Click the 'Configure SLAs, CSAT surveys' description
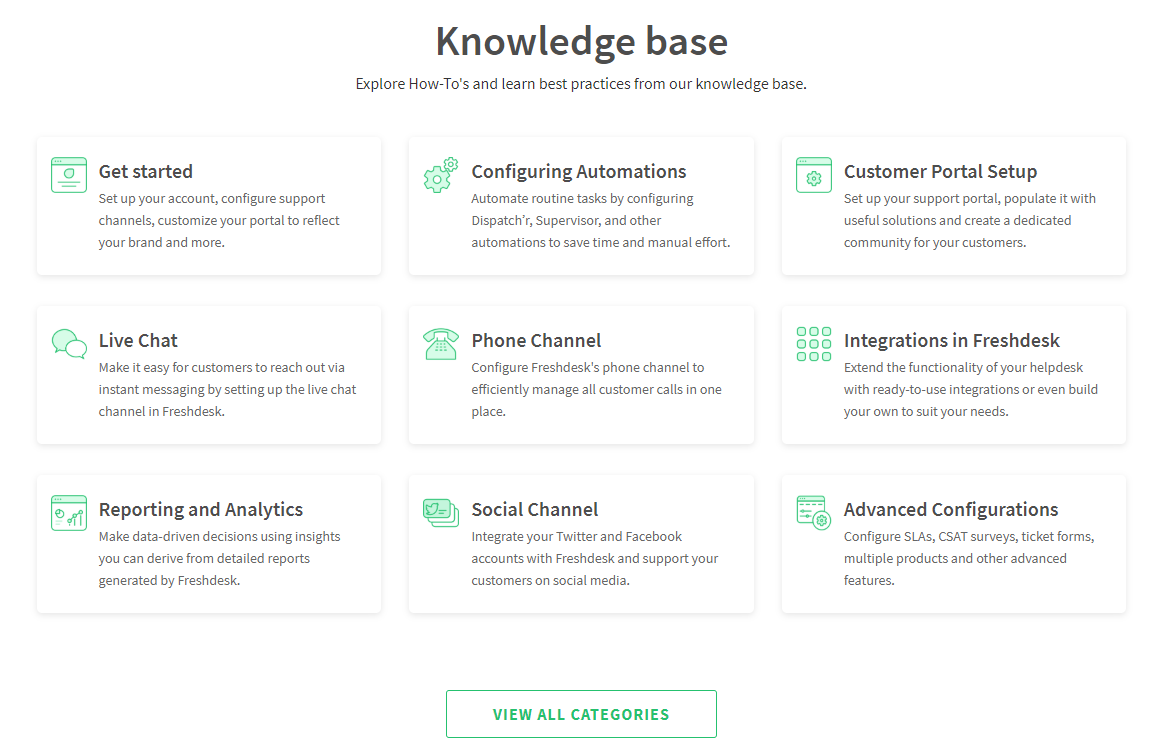The width and height of the screenshot is (1167, 753). tap(969, 558)
